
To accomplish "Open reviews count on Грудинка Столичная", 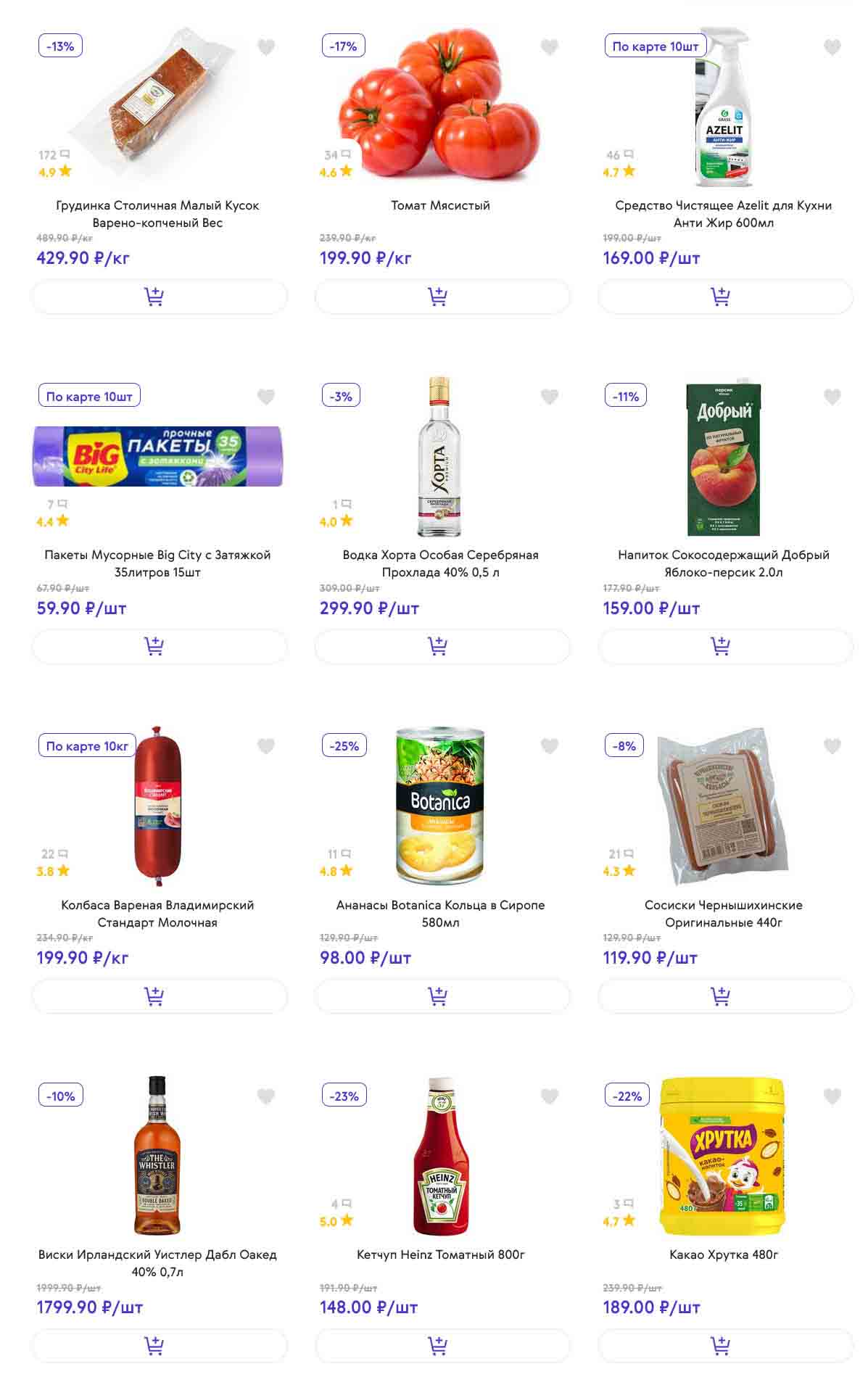I will (54, 154).
